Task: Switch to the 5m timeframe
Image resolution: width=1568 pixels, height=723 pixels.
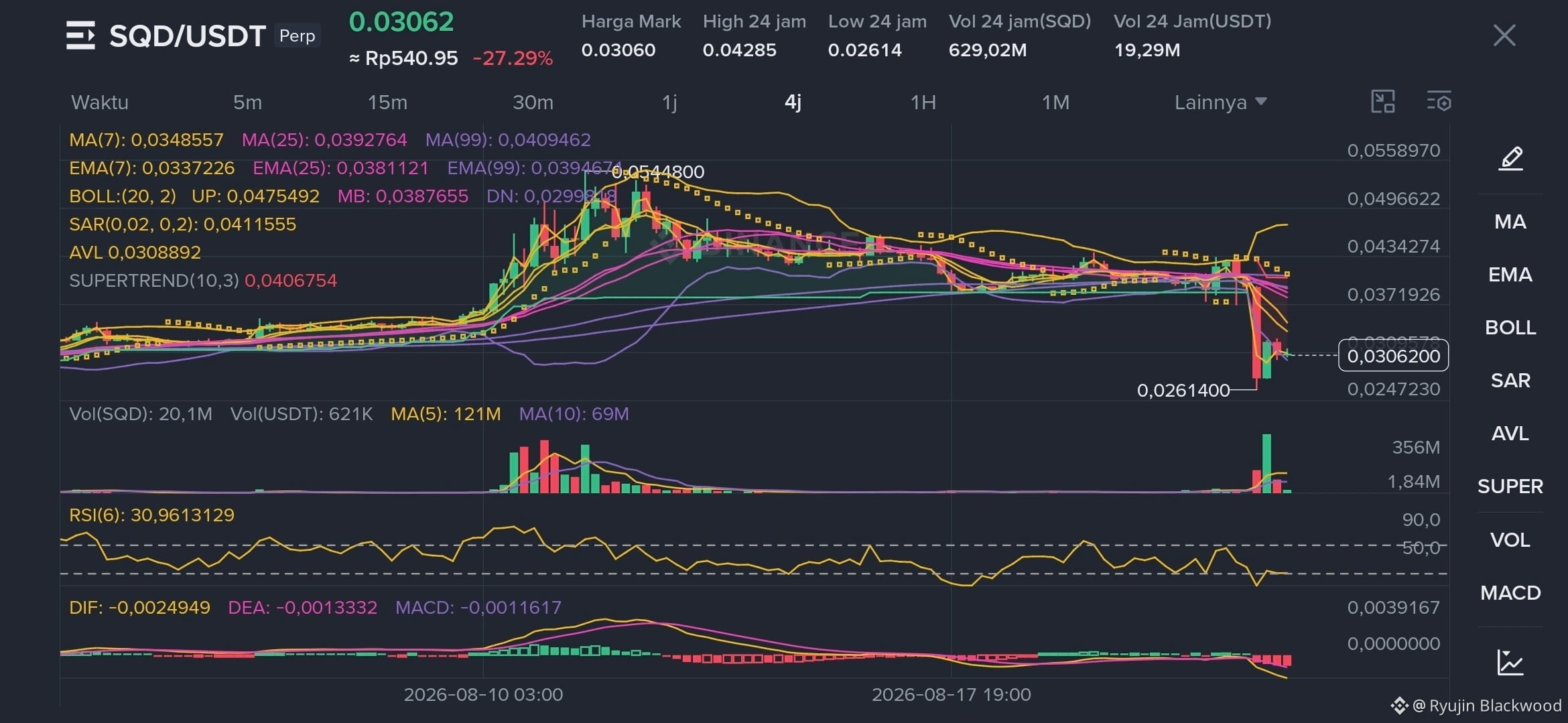Action: [247, 103]
